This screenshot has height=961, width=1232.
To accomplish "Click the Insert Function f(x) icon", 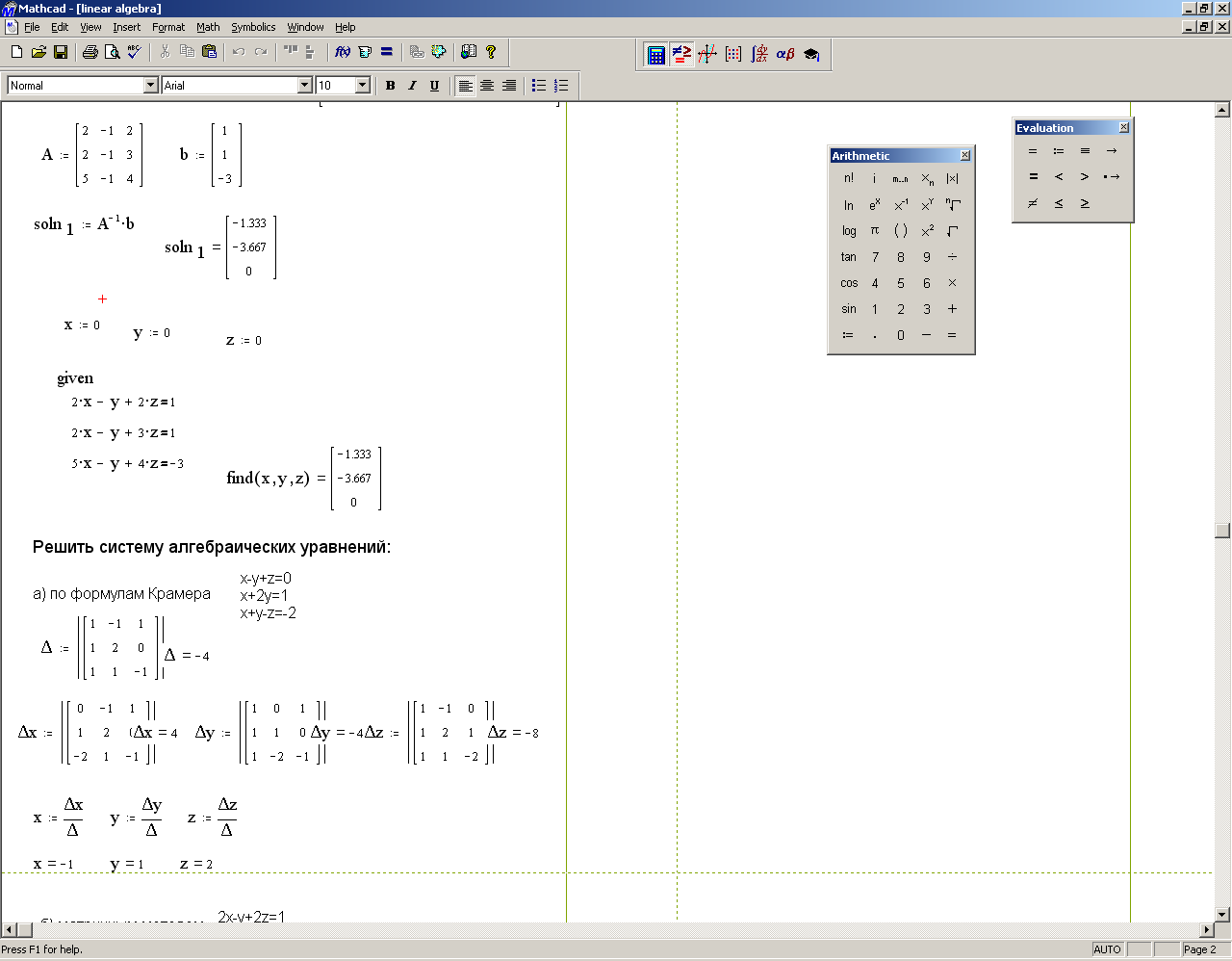I will click(343, 52).
